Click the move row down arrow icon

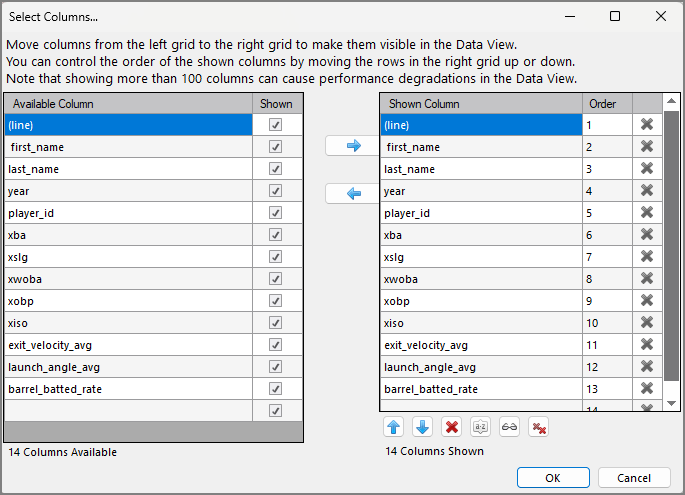pos(423,427)
